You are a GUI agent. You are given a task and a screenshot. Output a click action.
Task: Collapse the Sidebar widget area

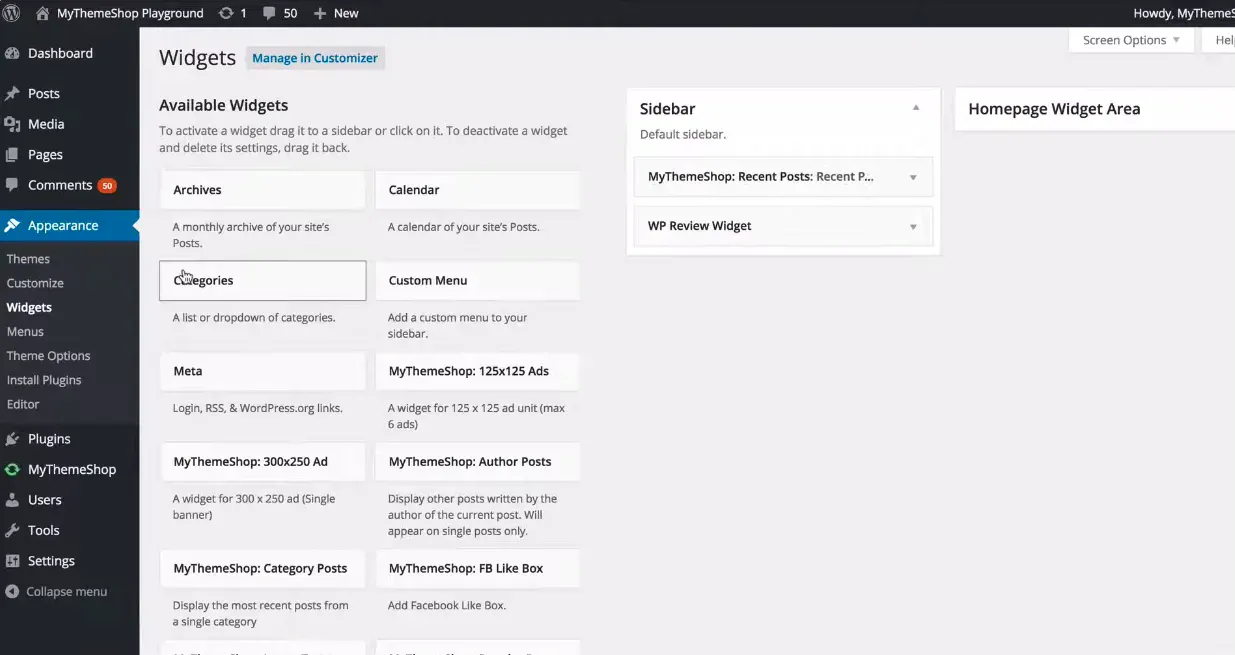[x=916, y=108]
